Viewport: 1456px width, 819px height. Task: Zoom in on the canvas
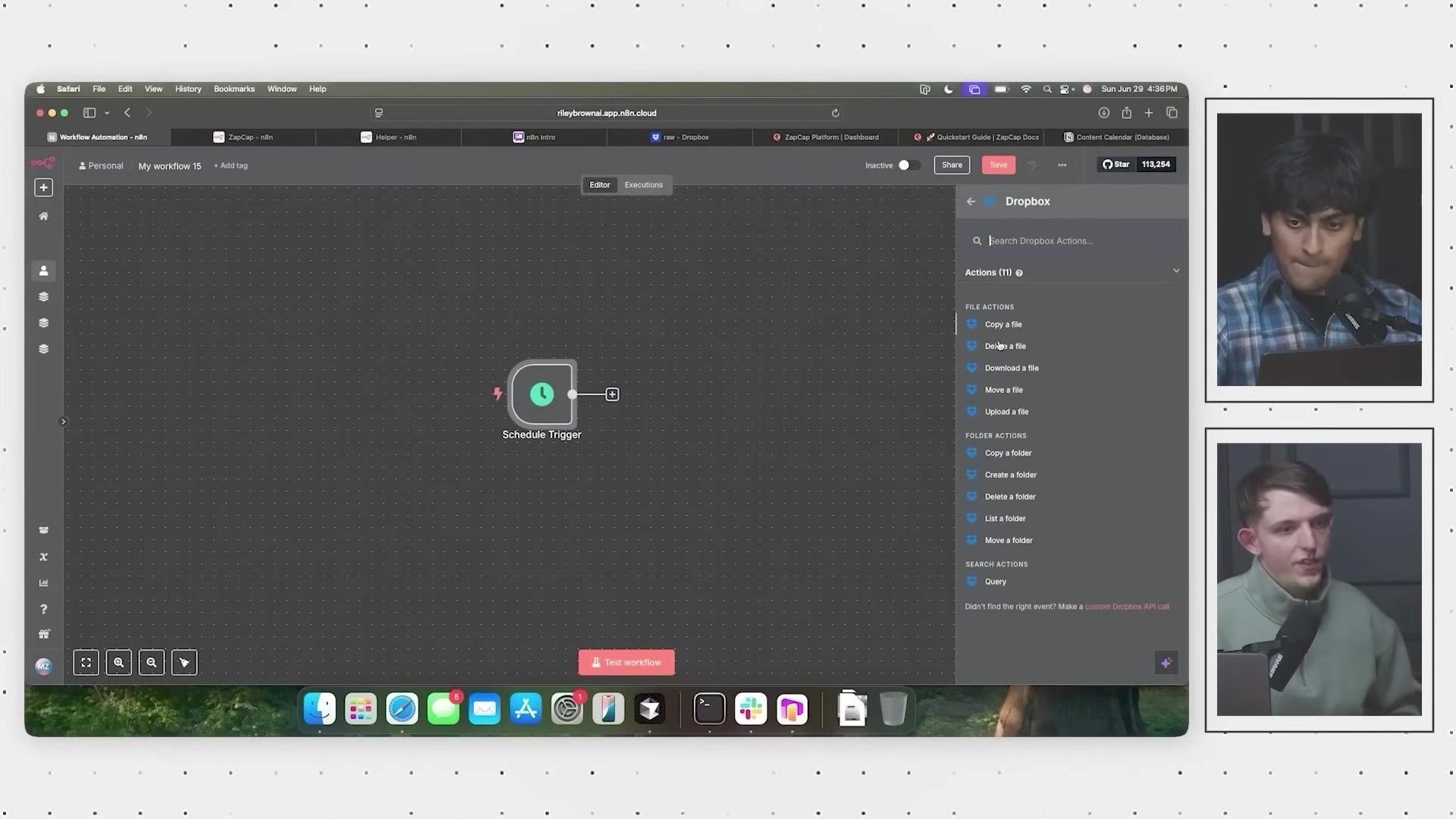pos(118,663)
